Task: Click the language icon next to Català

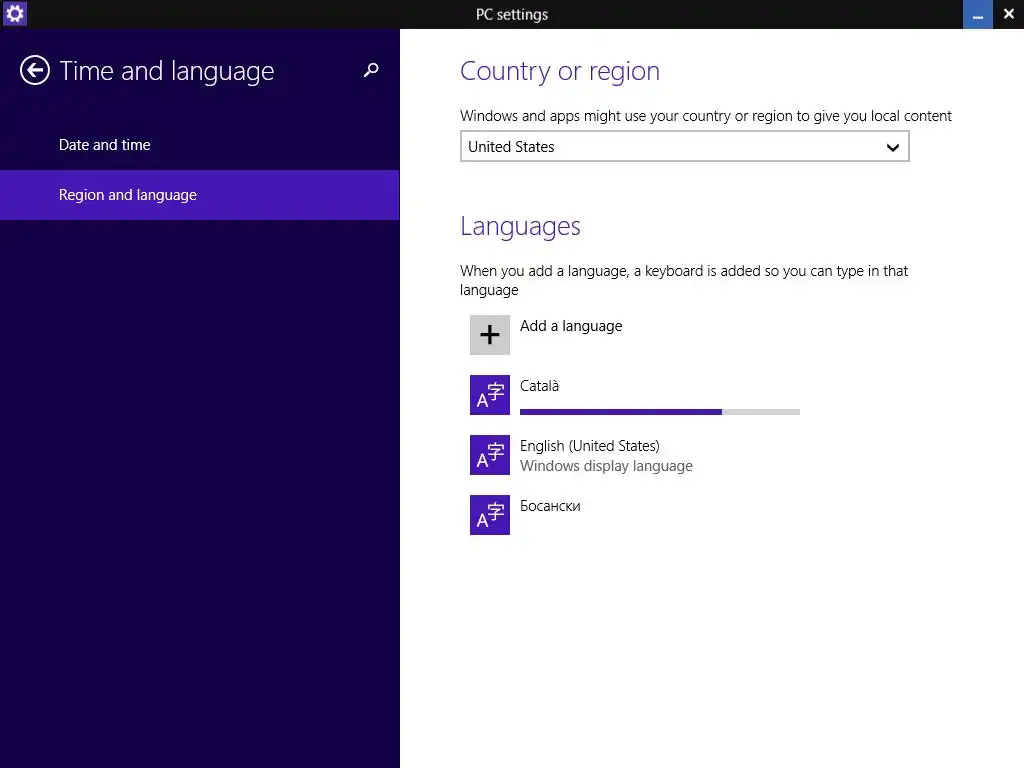Action: 490,395
